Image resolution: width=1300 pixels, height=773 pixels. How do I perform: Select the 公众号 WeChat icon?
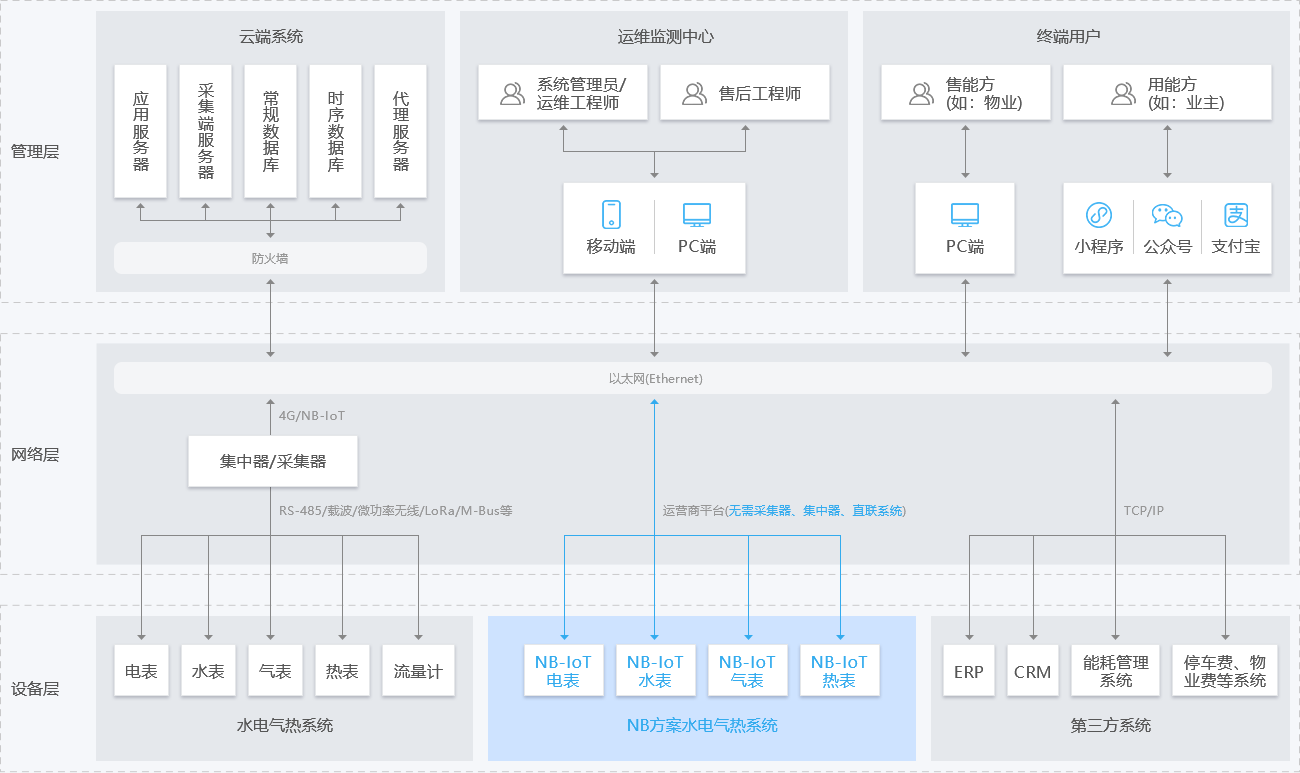(1167, 215)
